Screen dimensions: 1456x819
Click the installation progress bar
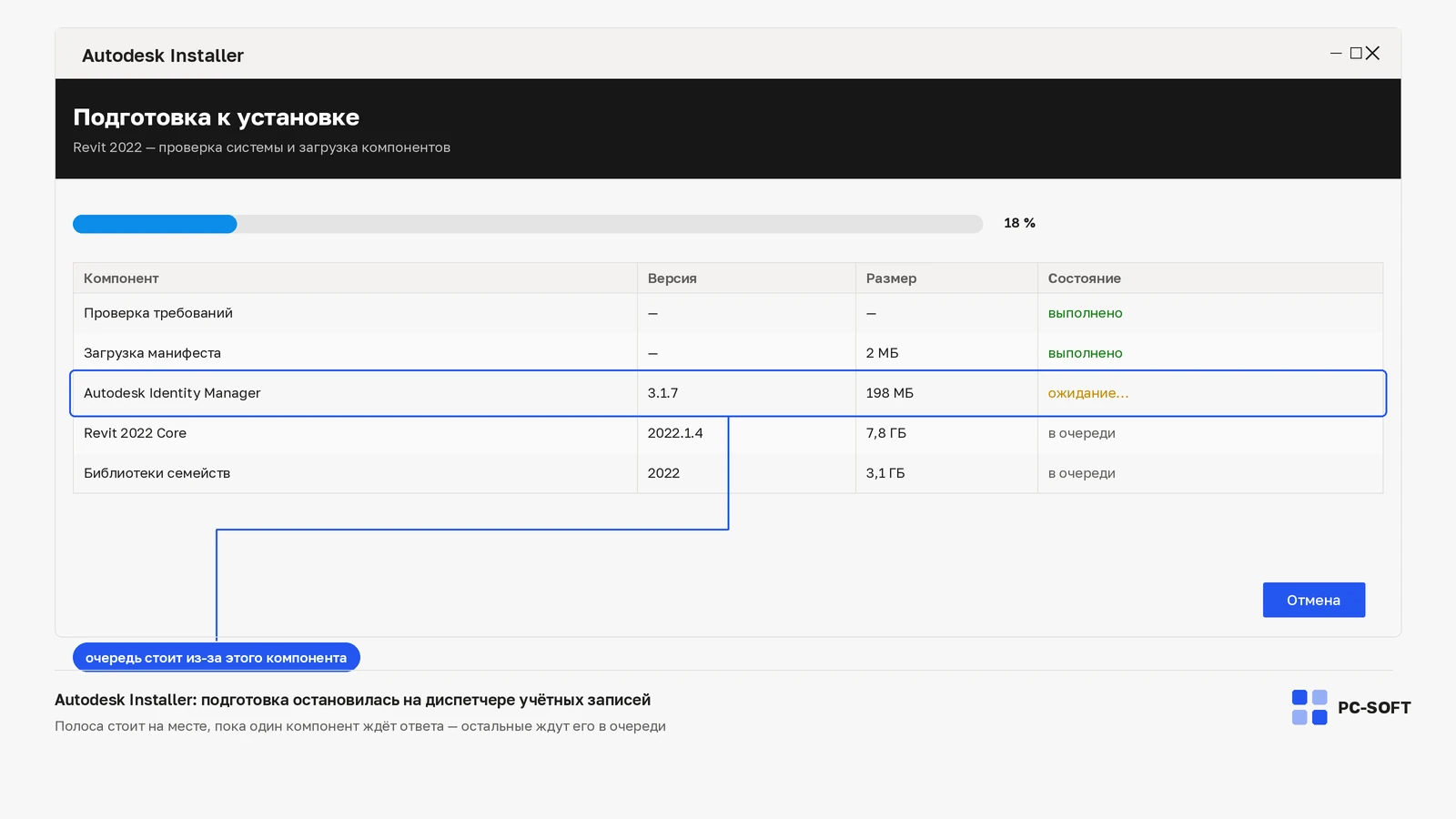(528, 224)
